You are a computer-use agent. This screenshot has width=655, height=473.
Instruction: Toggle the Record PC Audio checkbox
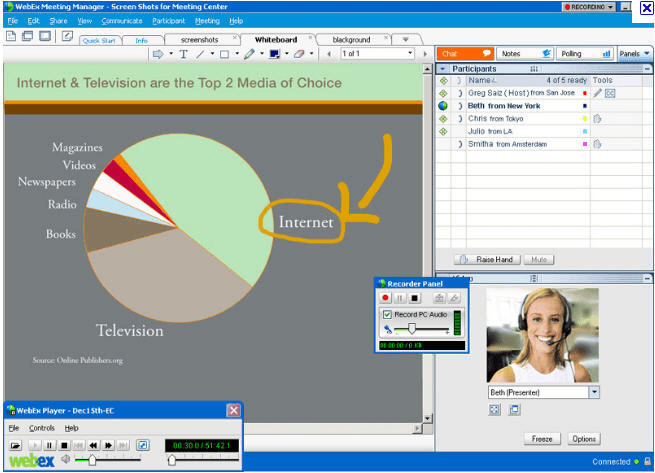387,314
